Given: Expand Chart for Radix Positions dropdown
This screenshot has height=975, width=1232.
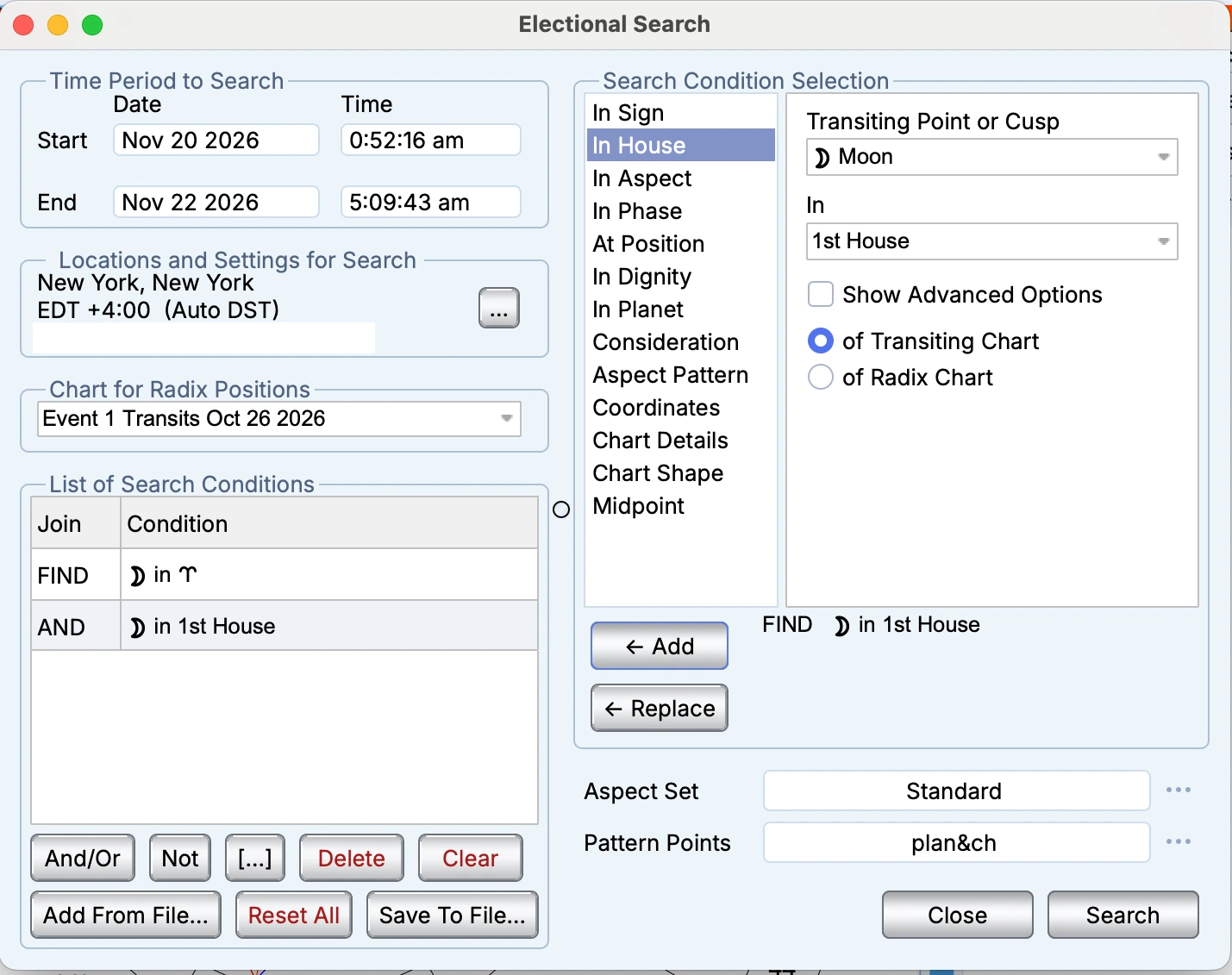Looking at the screenshot, I should 279,419.
